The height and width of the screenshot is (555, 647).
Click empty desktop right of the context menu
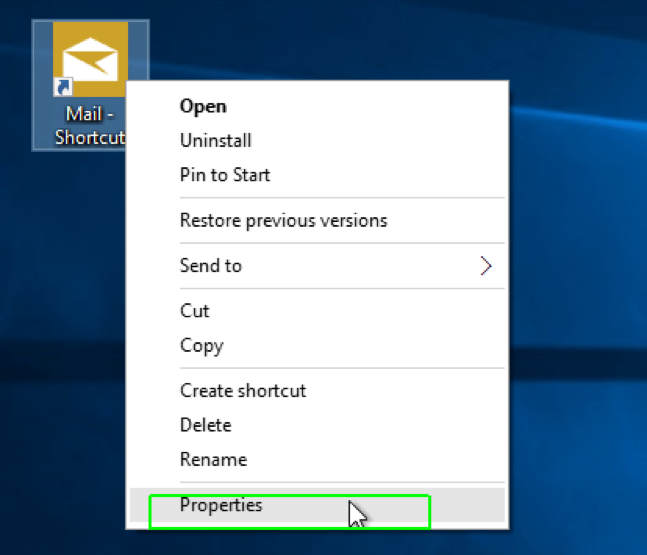[x=580, y=300]
